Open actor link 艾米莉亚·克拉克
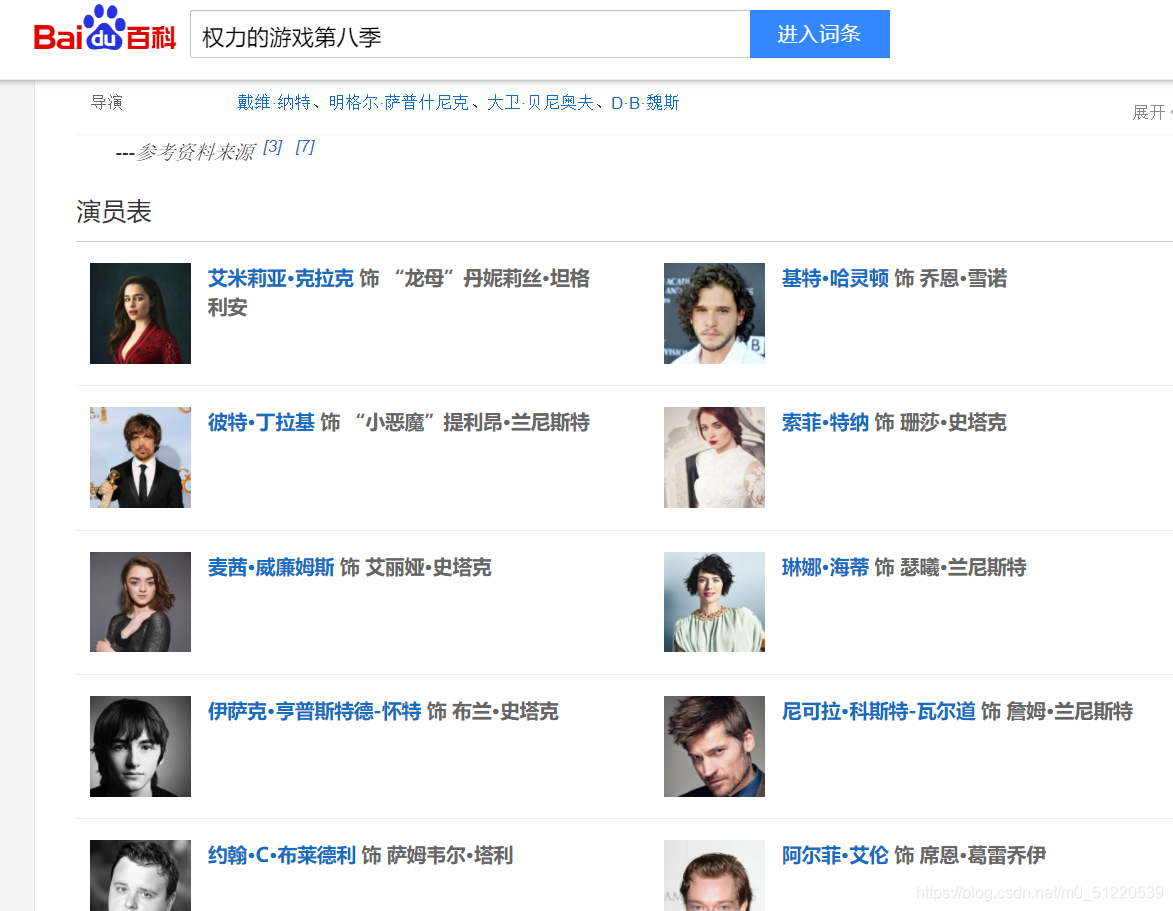1173x911 pixels. (281, 278)
